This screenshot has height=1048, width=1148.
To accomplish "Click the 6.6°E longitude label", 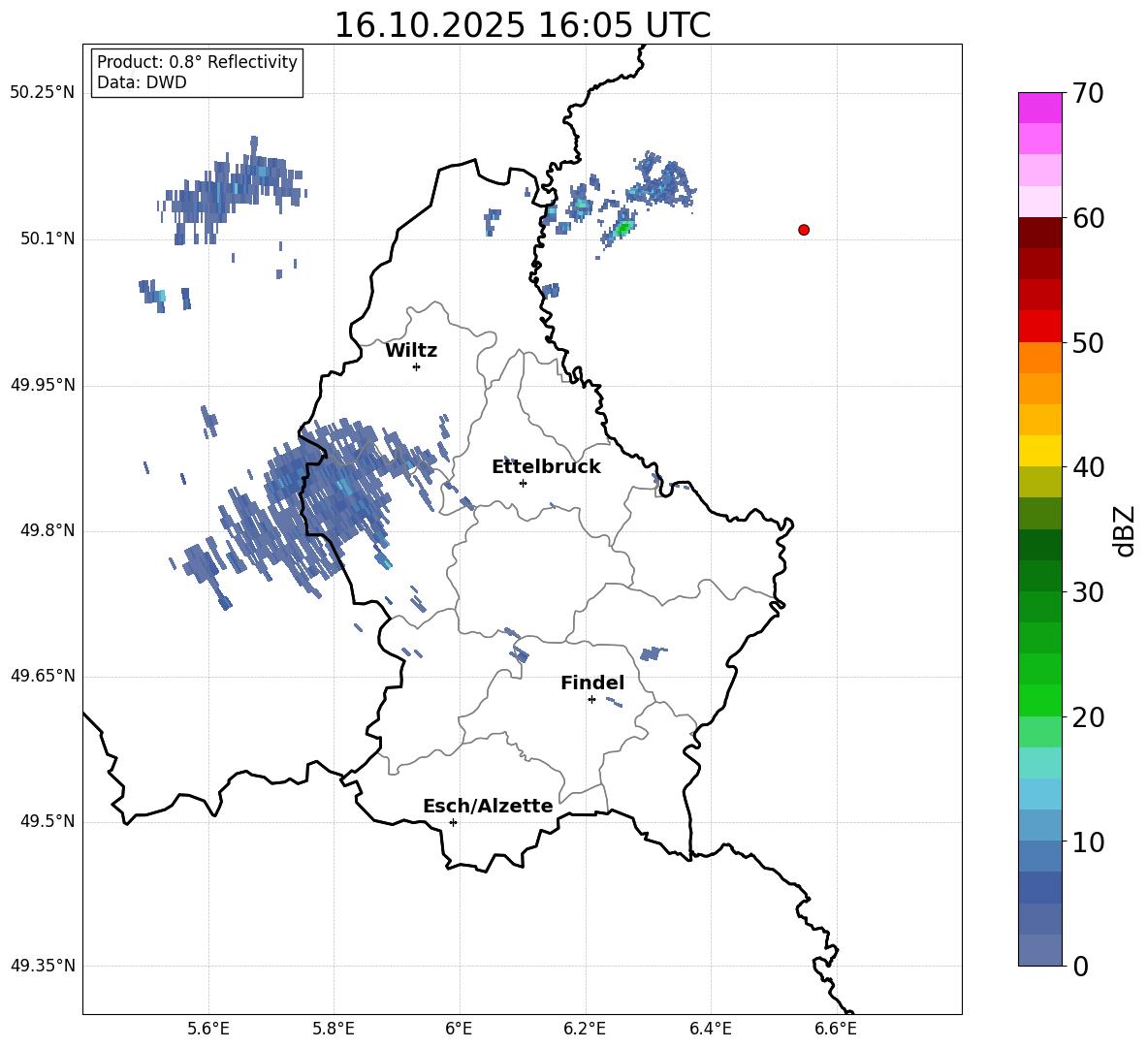I will click(836, 1029).
